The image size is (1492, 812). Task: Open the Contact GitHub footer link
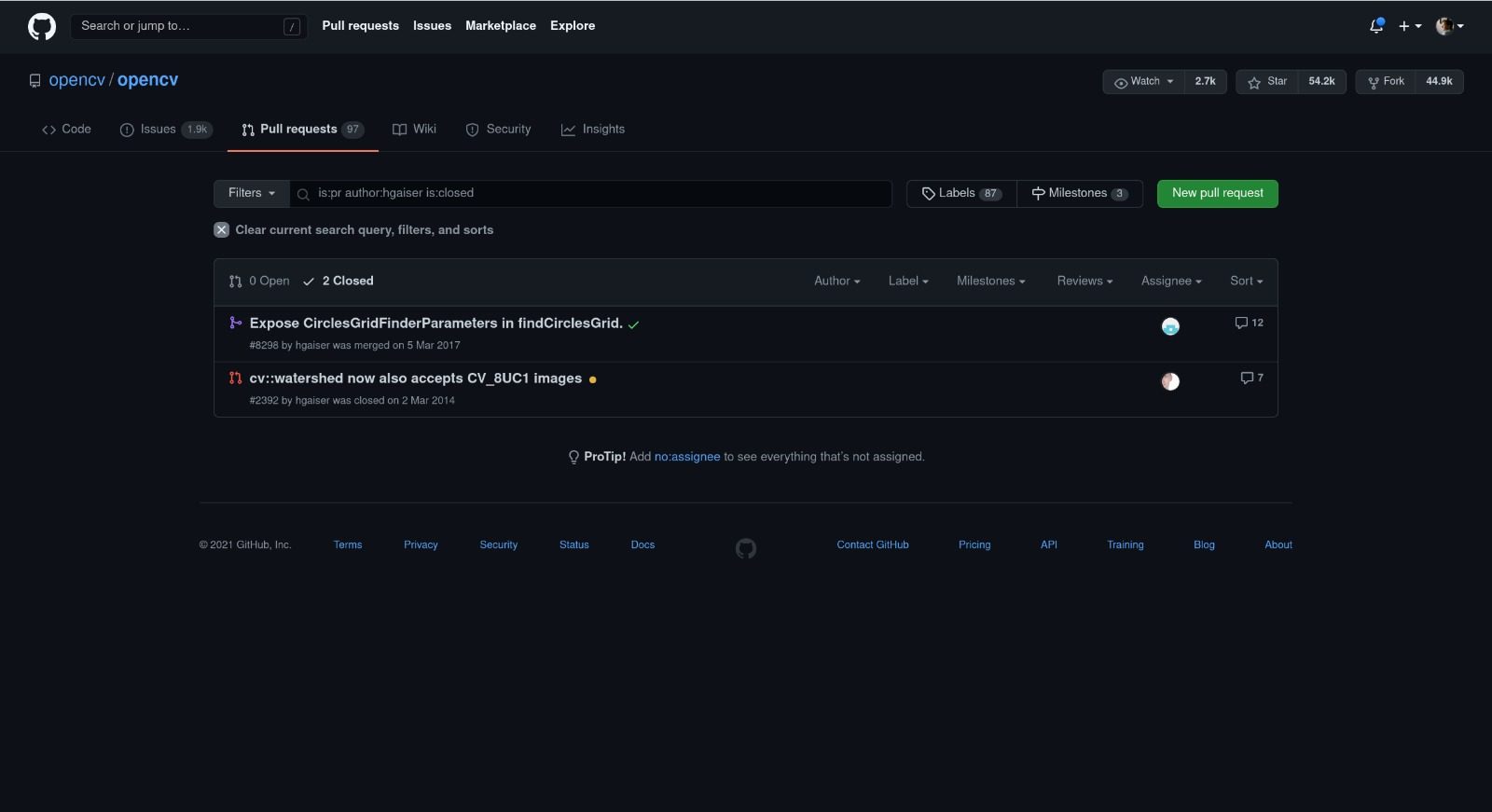(x=873, y=545)
